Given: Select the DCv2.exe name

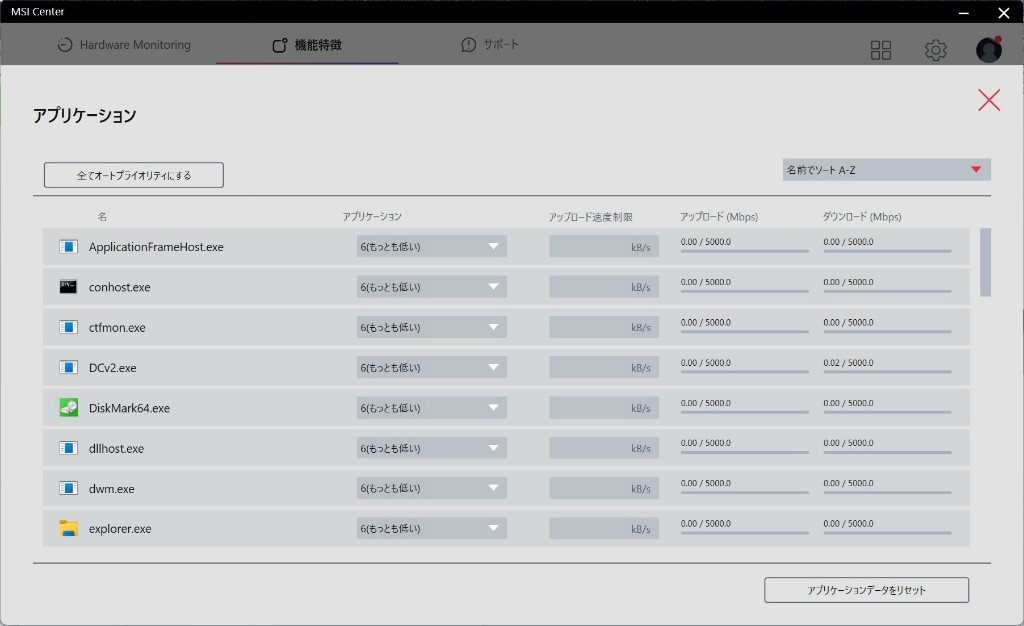Looking at the screenshot, I should pyautogui.click(x=112, y=368).
